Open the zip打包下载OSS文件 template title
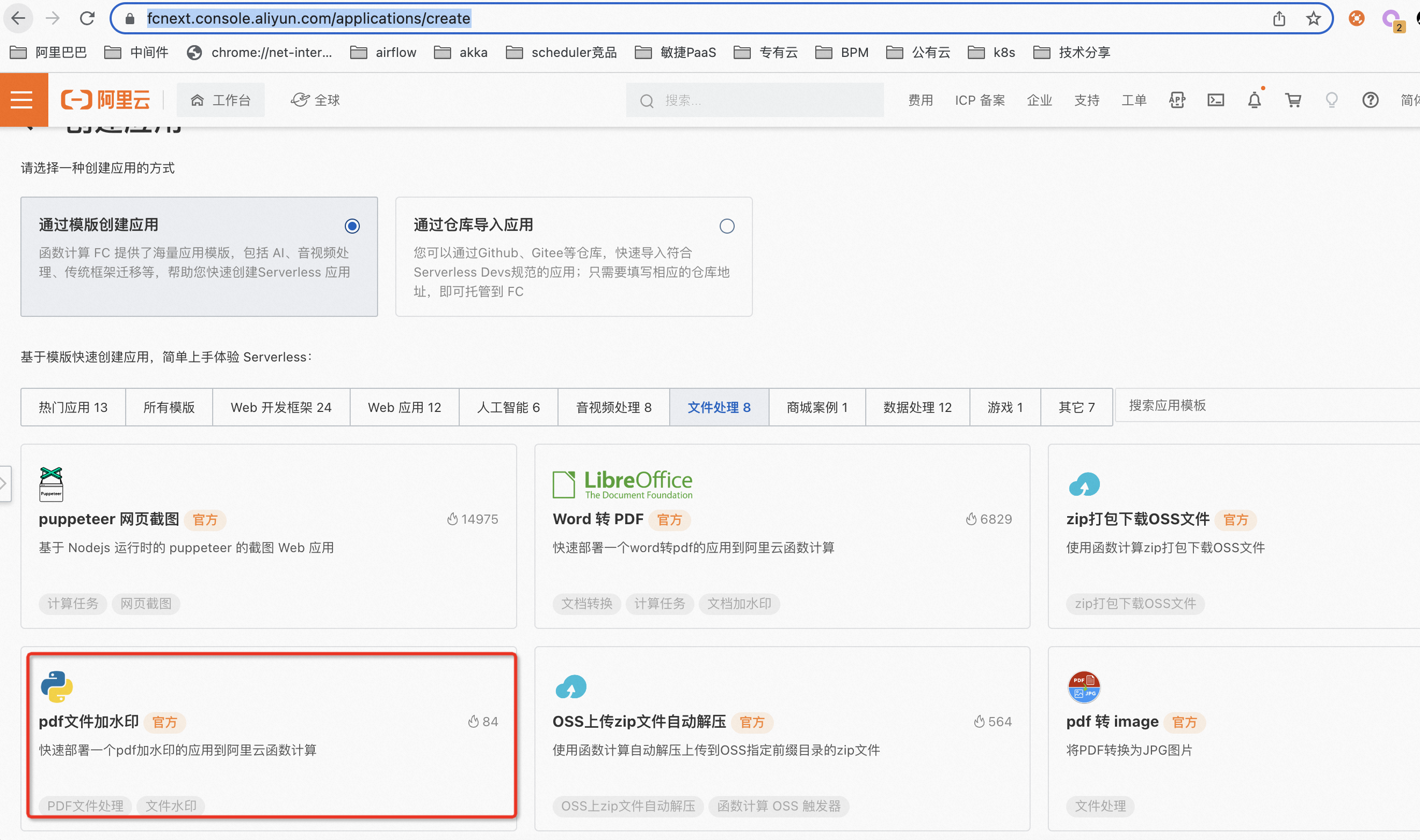1420x840 pixels. [1138, 519]
